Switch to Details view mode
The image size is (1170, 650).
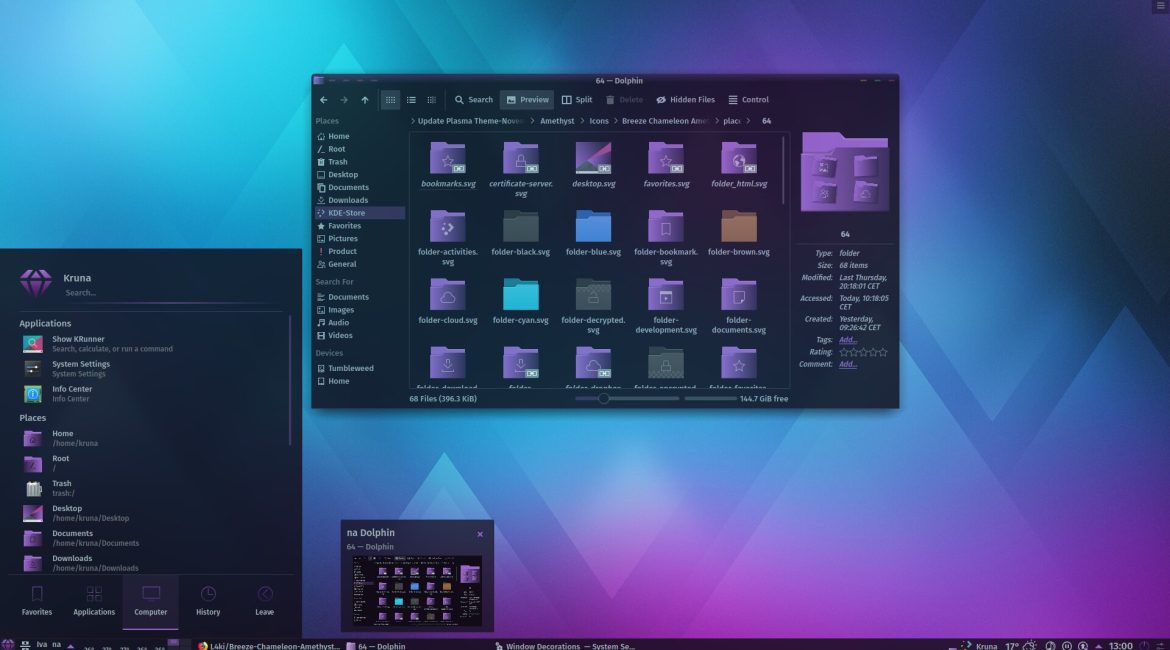(432, 100)
